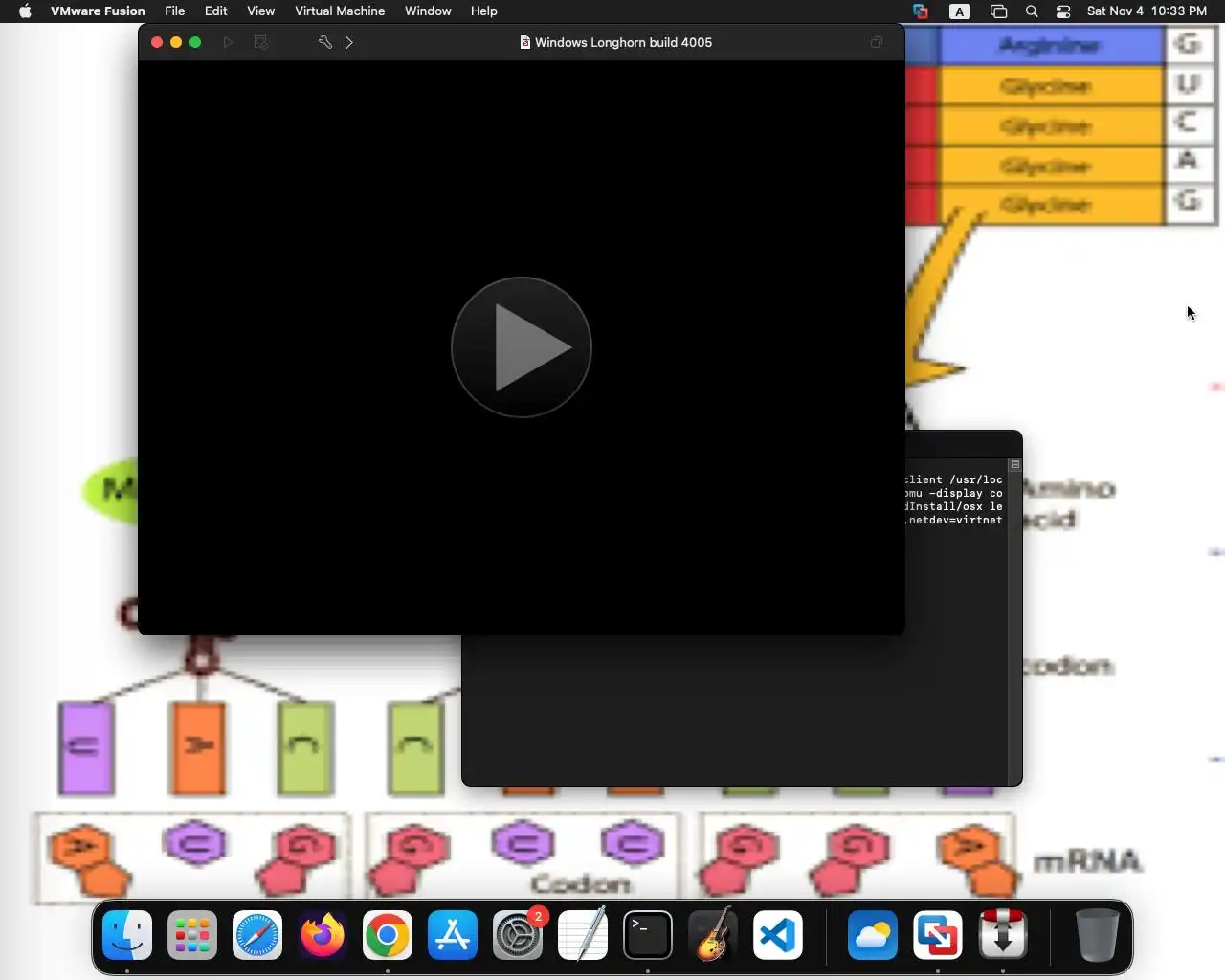Switch to VMware Fusion in the Dock

tap(938, 935)
